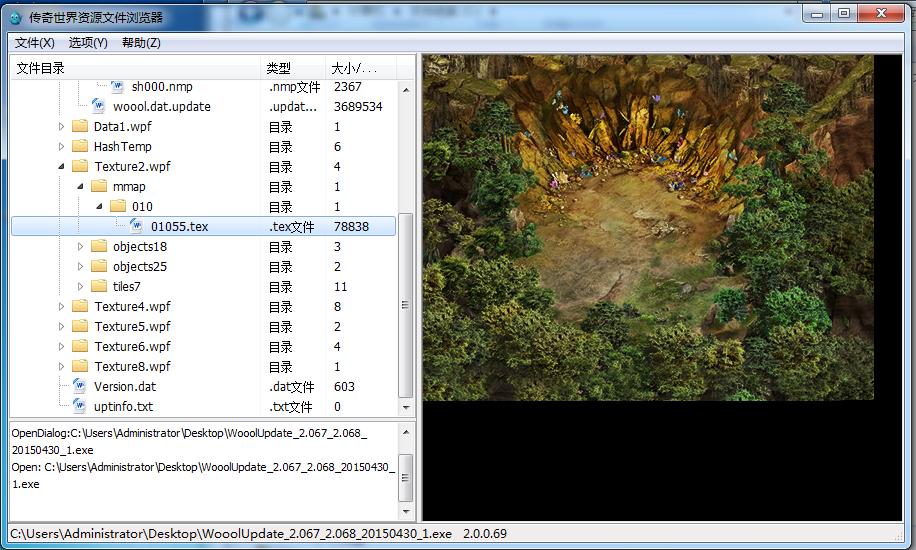
Task: Collapse the 010 tree node
Action: point(99,206)
